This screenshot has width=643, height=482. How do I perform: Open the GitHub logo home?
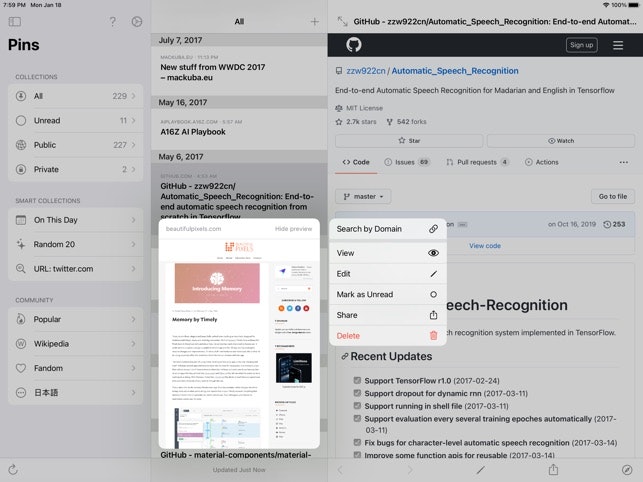pyautogui.click(x=353, y=45)
